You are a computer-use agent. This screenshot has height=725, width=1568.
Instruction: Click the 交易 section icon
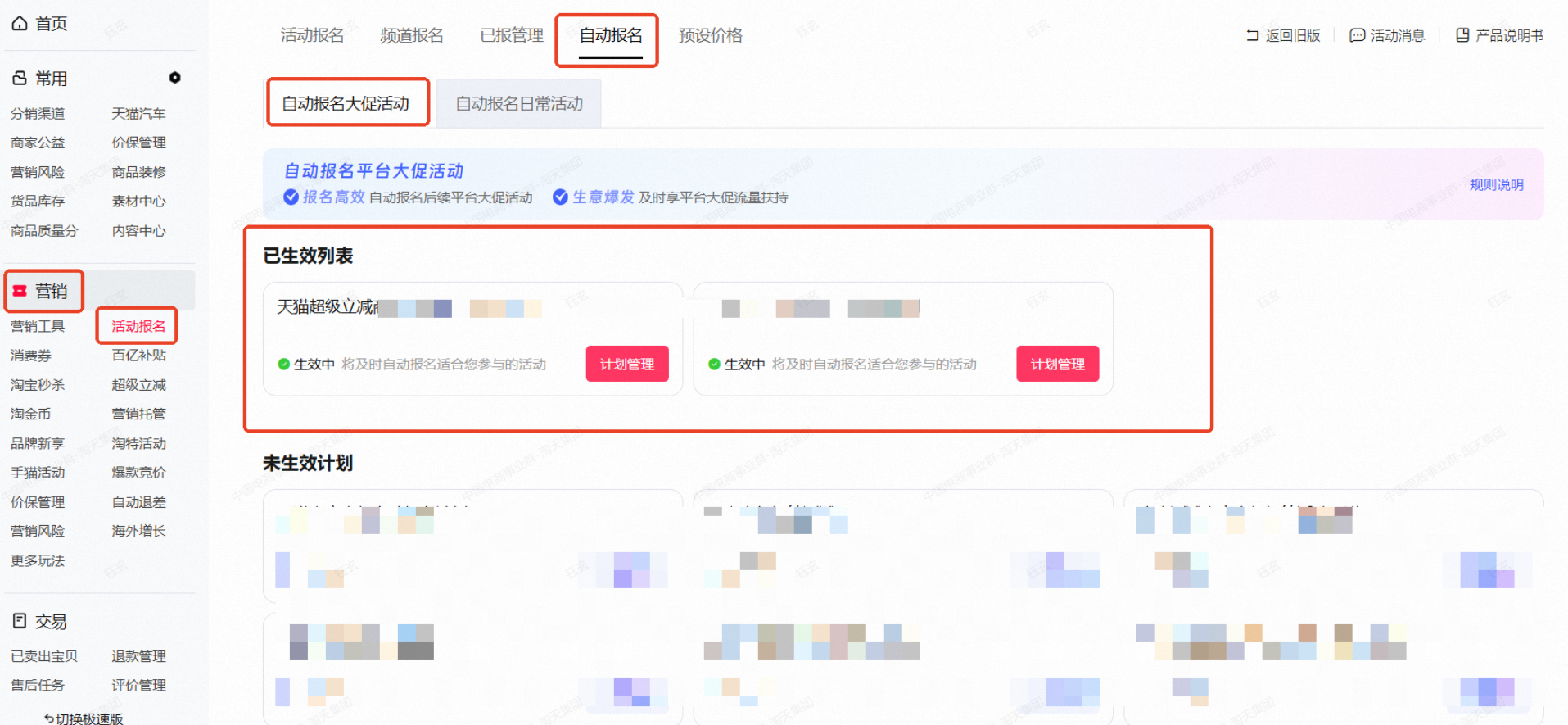[x=20, y=621]
